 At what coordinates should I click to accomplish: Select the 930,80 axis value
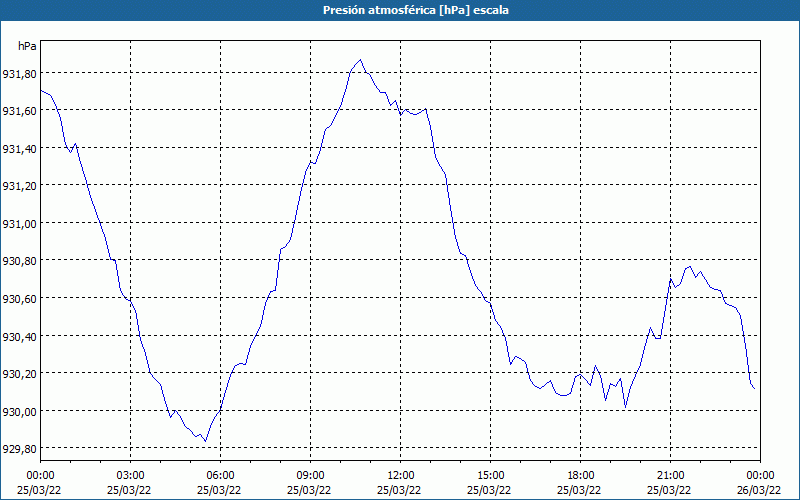[x=19, y=261]
